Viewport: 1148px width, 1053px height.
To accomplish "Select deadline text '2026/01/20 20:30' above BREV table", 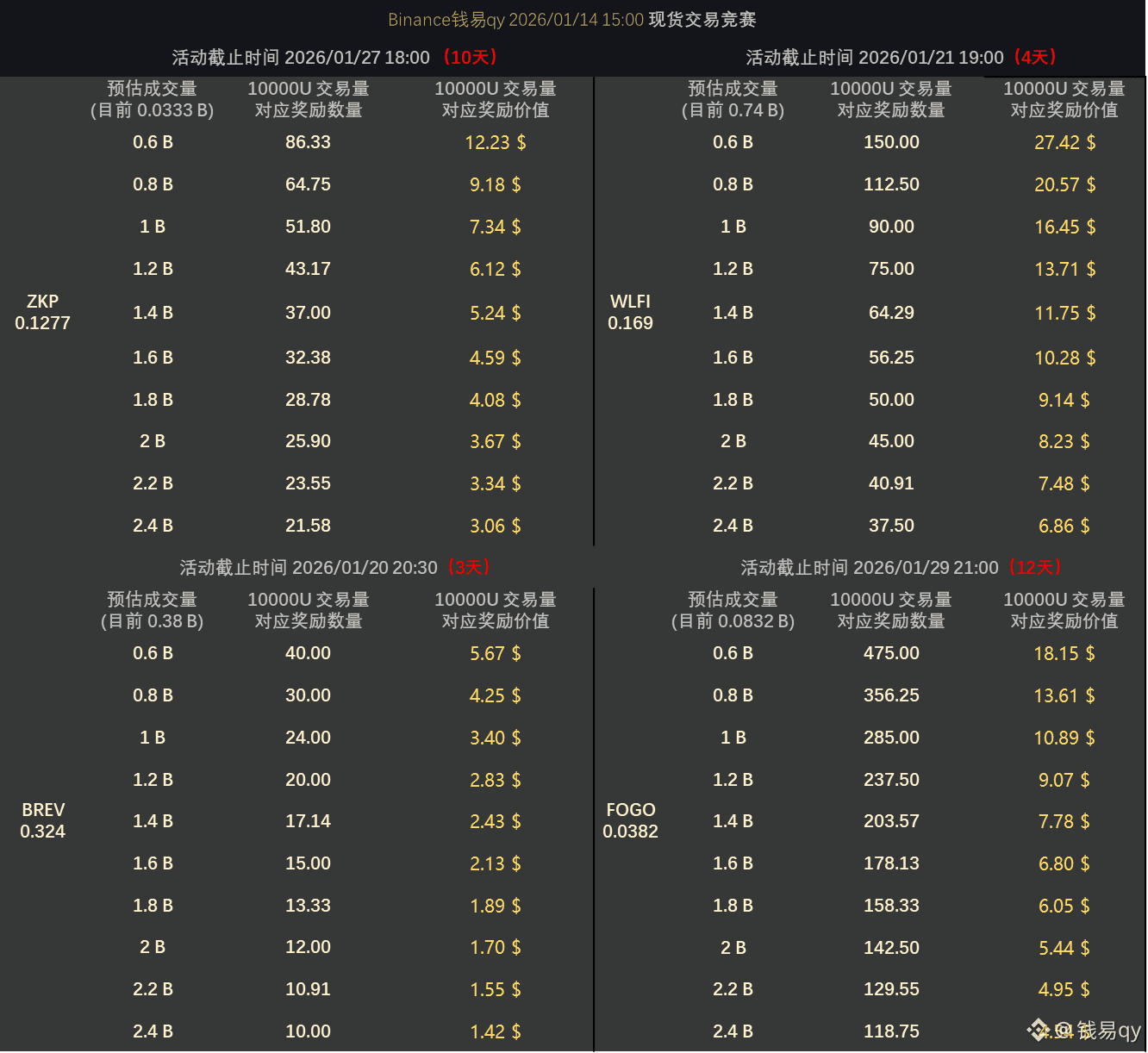I will coord(365,567).
